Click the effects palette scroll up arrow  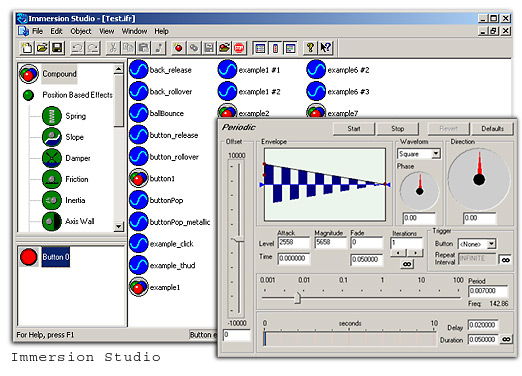pos(118,69)
